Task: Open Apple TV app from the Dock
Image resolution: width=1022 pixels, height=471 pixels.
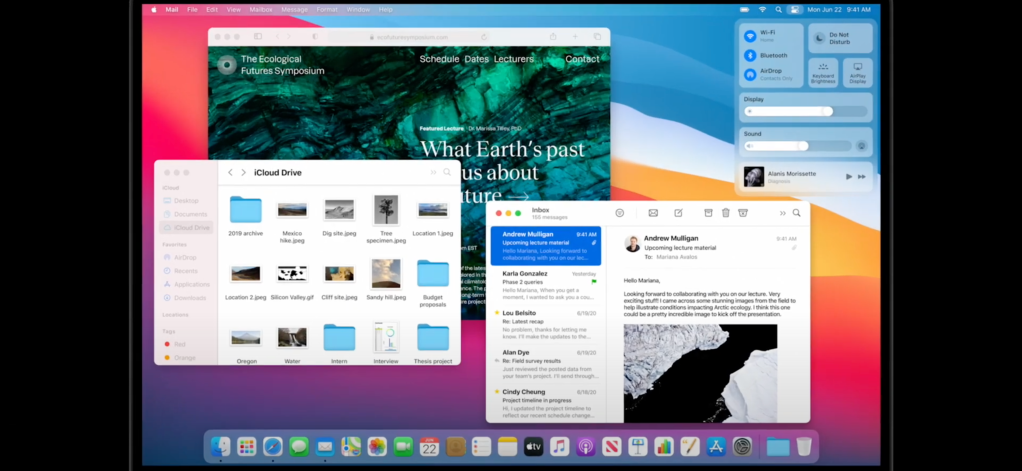Action: [x=533, y=447]
